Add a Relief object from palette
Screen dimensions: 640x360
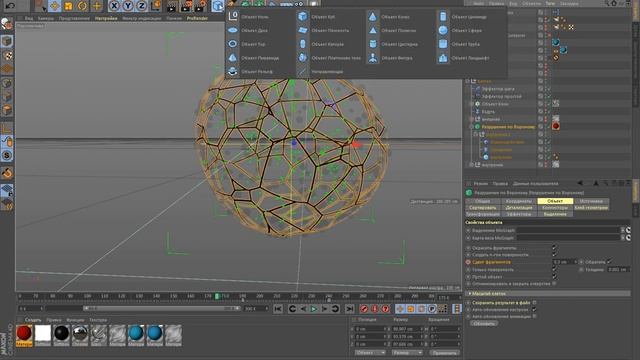coord(251,71)
